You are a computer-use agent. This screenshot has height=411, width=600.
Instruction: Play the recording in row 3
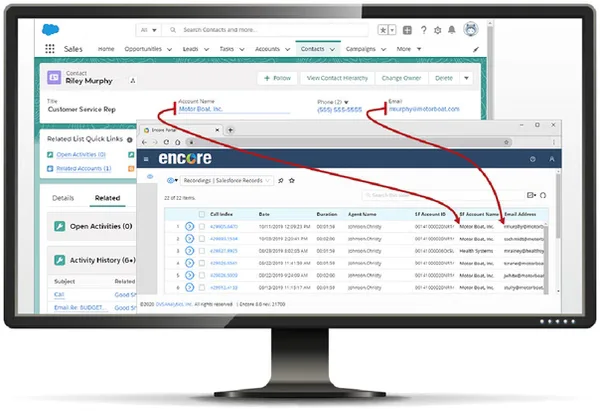pos(189,251)
